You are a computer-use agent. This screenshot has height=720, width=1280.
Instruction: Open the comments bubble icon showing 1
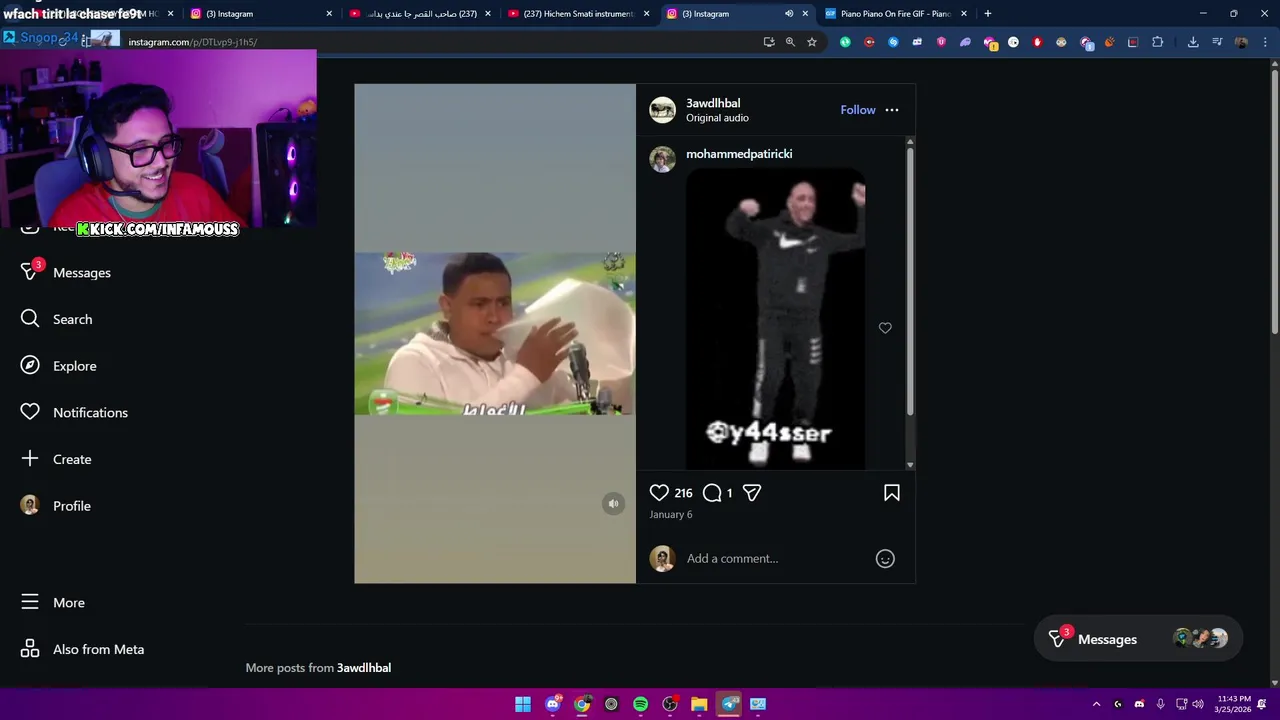(712, 492)
